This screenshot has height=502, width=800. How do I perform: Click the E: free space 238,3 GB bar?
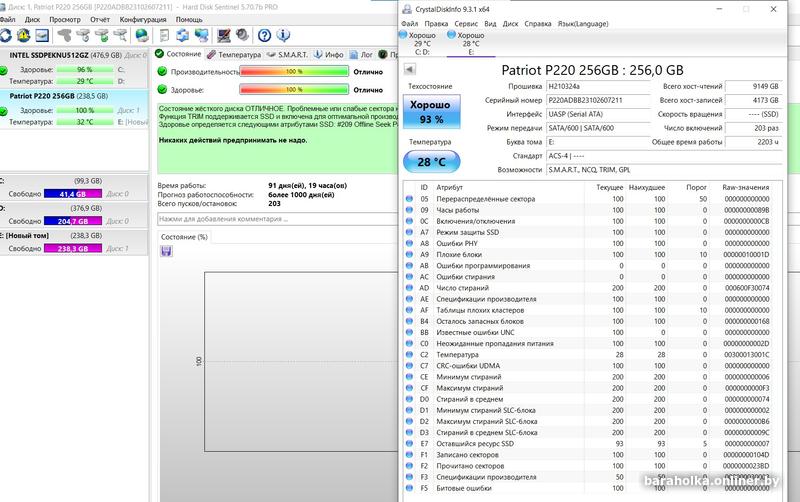click(73, 248)
